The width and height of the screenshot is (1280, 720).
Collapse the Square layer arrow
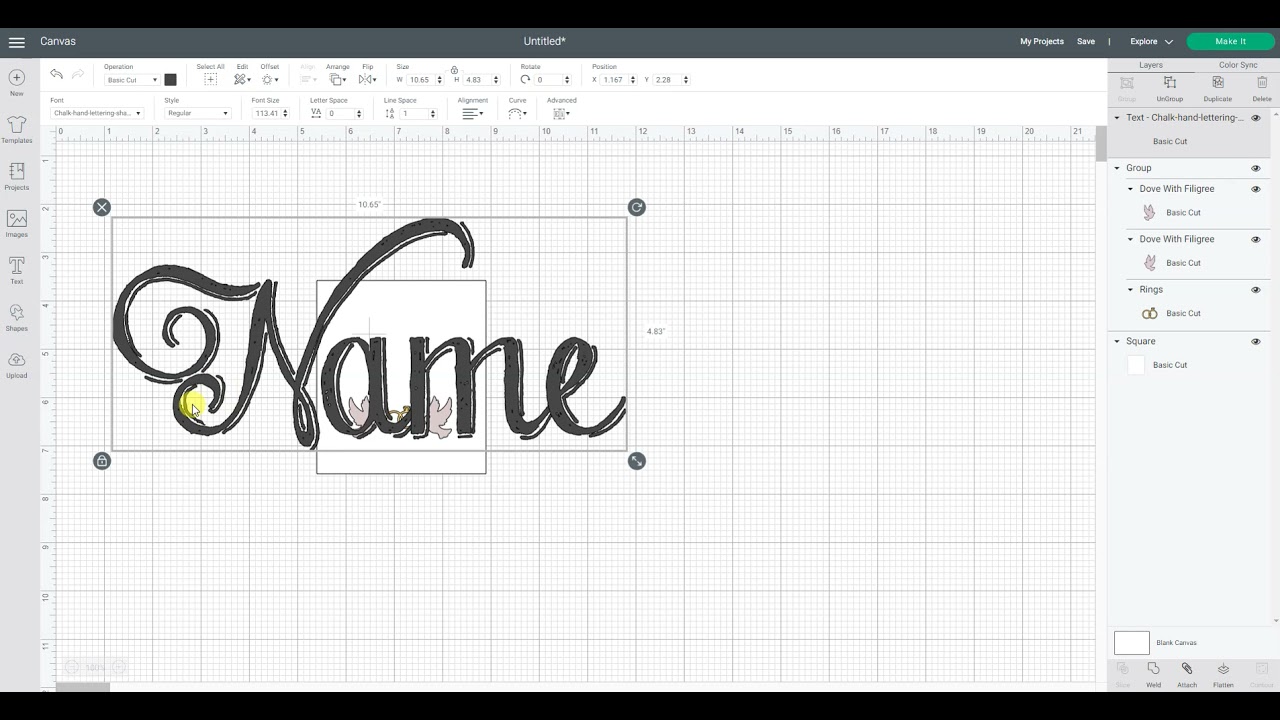[x=1118, y=341]
